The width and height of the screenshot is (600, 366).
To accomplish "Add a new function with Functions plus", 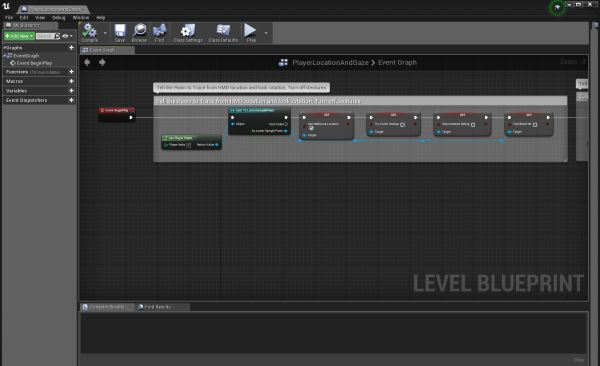I will pos(71,72).
